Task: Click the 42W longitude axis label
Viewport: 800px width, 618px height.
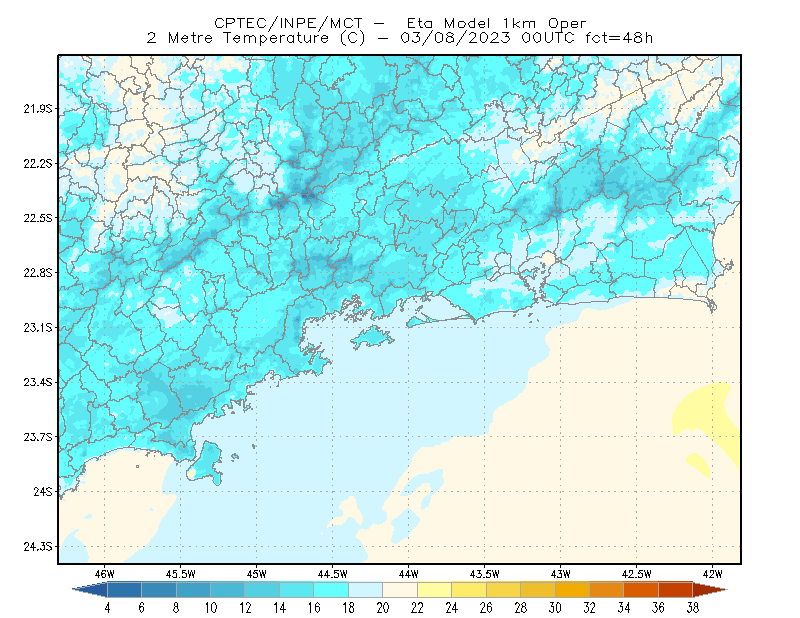Action: (712, 574)
